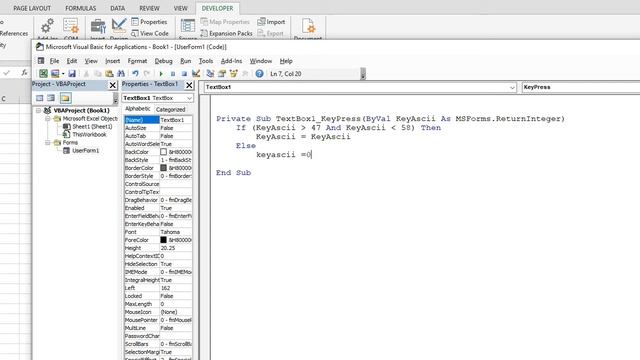640x360 pixels.
Task: Click View Code button in Excel ribbon
Action: 150,33
